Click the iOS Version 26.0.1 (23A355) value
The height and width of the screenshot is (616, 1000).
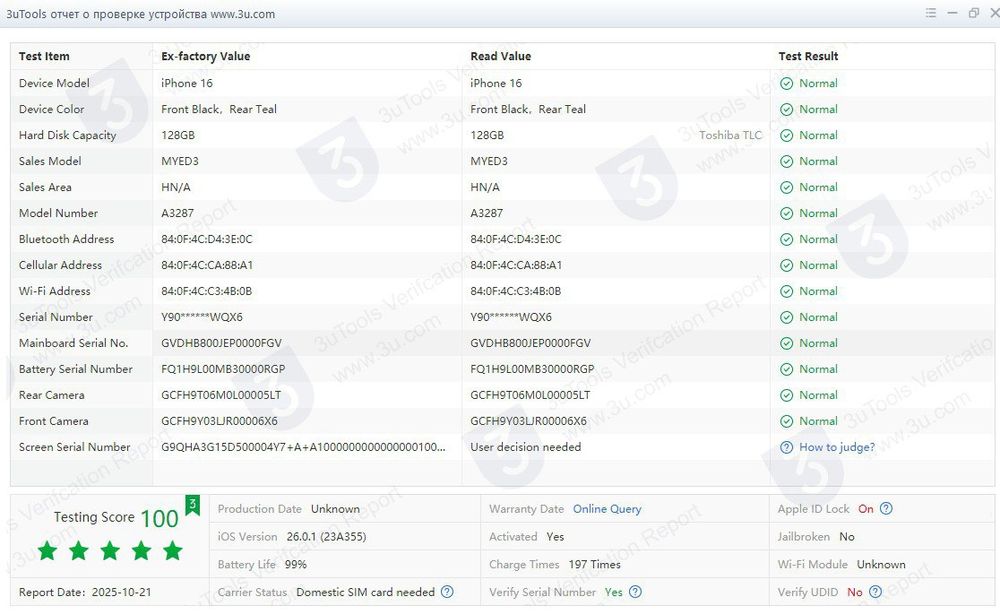[x=327, y=537]
